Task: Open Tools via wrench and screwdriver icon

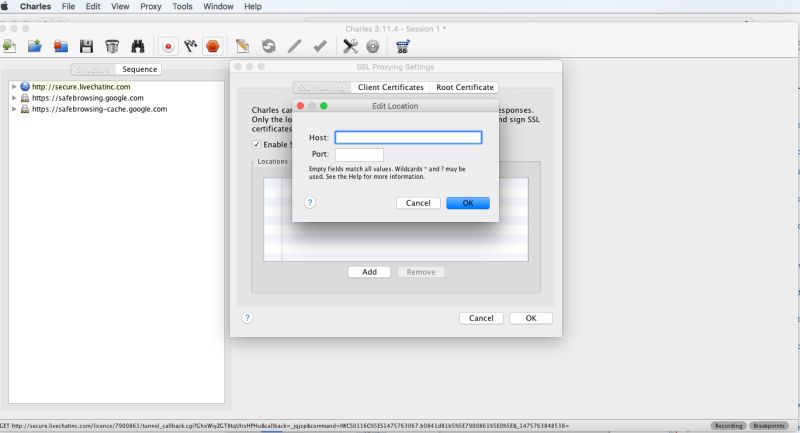Action: [x=350, y=46]
